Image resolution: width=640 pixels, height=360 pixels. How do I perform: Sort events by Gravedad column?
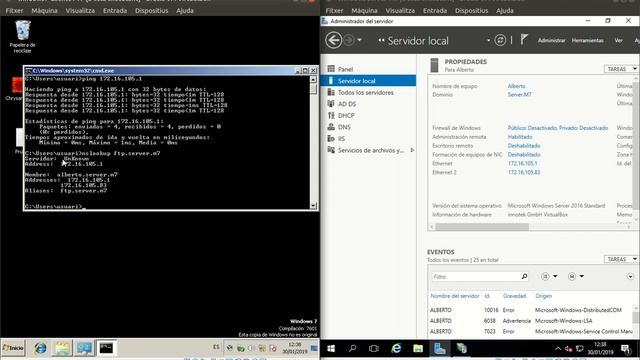[x=514, y=296]
